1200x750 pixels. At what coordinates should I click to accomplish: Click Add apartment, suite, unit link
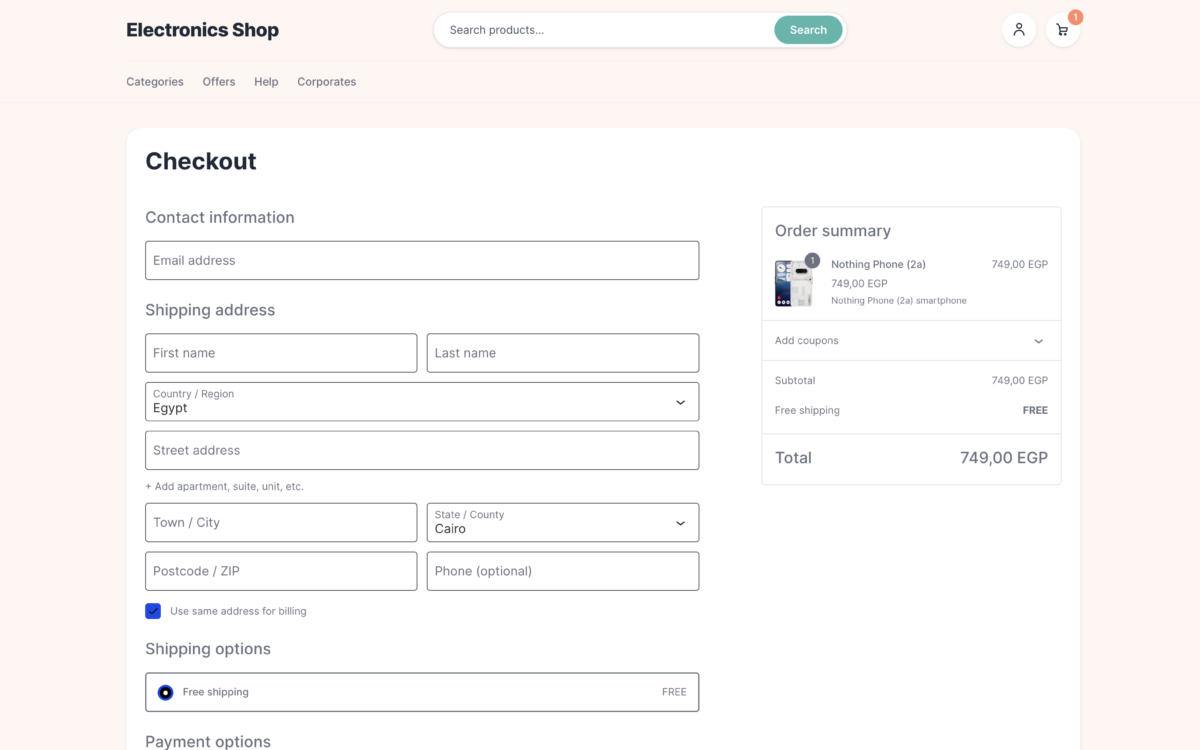tap(224, 486)
